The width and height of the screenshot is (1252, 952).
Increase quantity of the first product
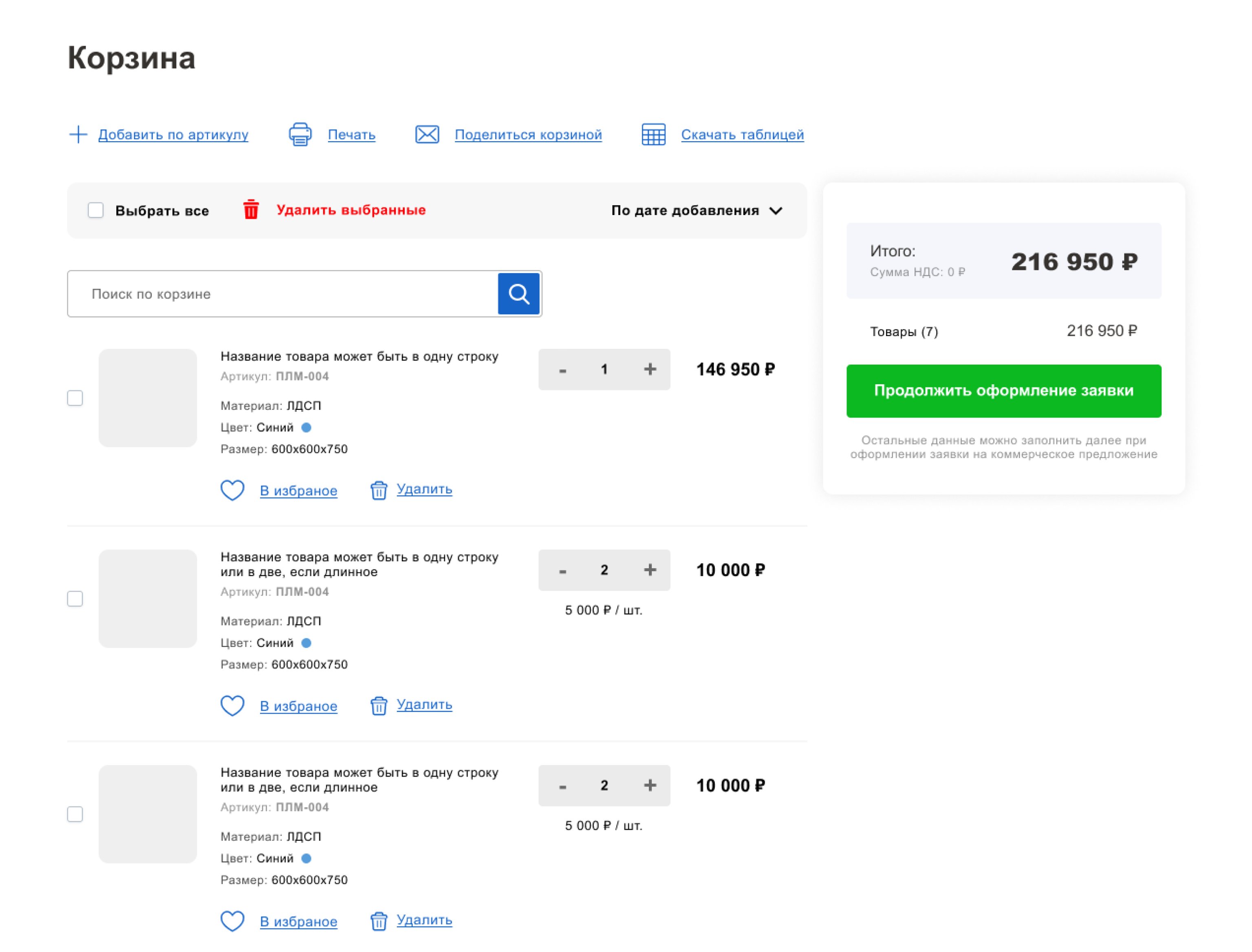(650, 369)
